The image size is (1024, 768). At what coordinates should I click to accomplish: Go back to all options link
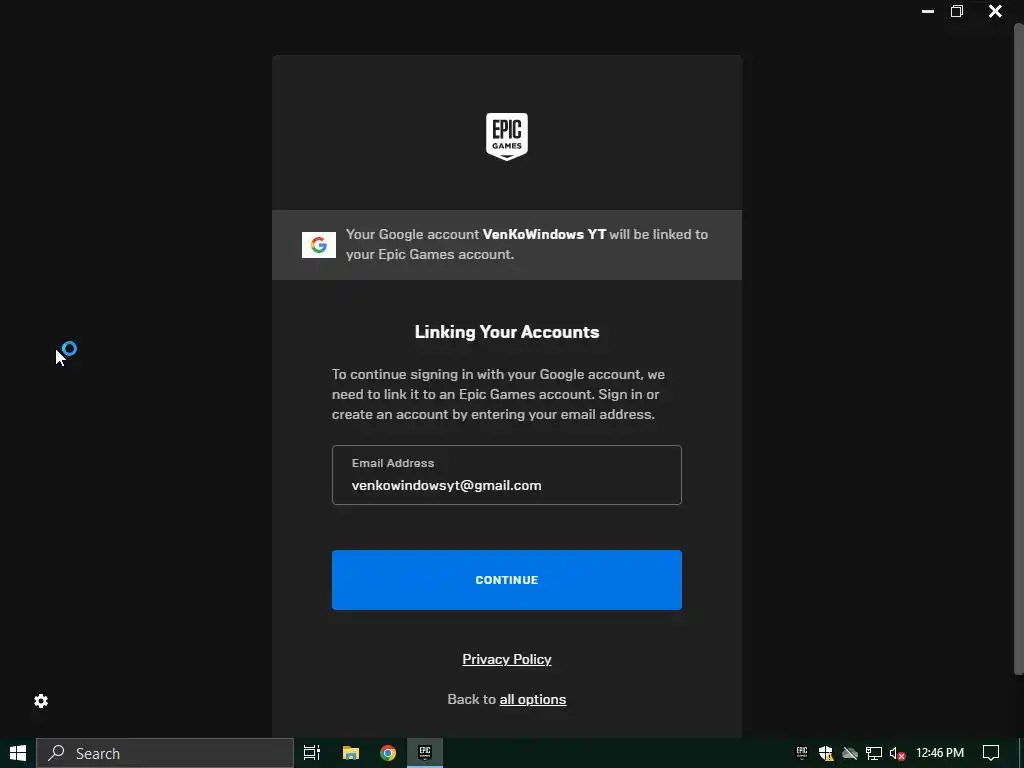pos(533,699)
